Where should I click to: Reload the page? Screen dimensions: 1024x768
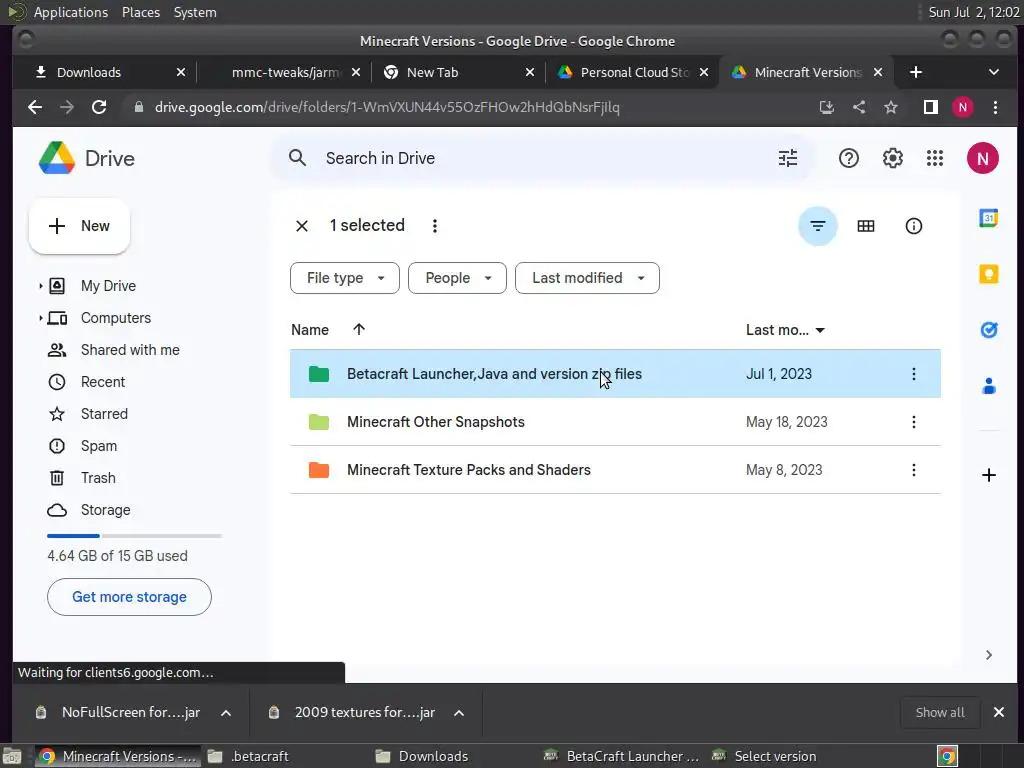click(x=99, y=107)
